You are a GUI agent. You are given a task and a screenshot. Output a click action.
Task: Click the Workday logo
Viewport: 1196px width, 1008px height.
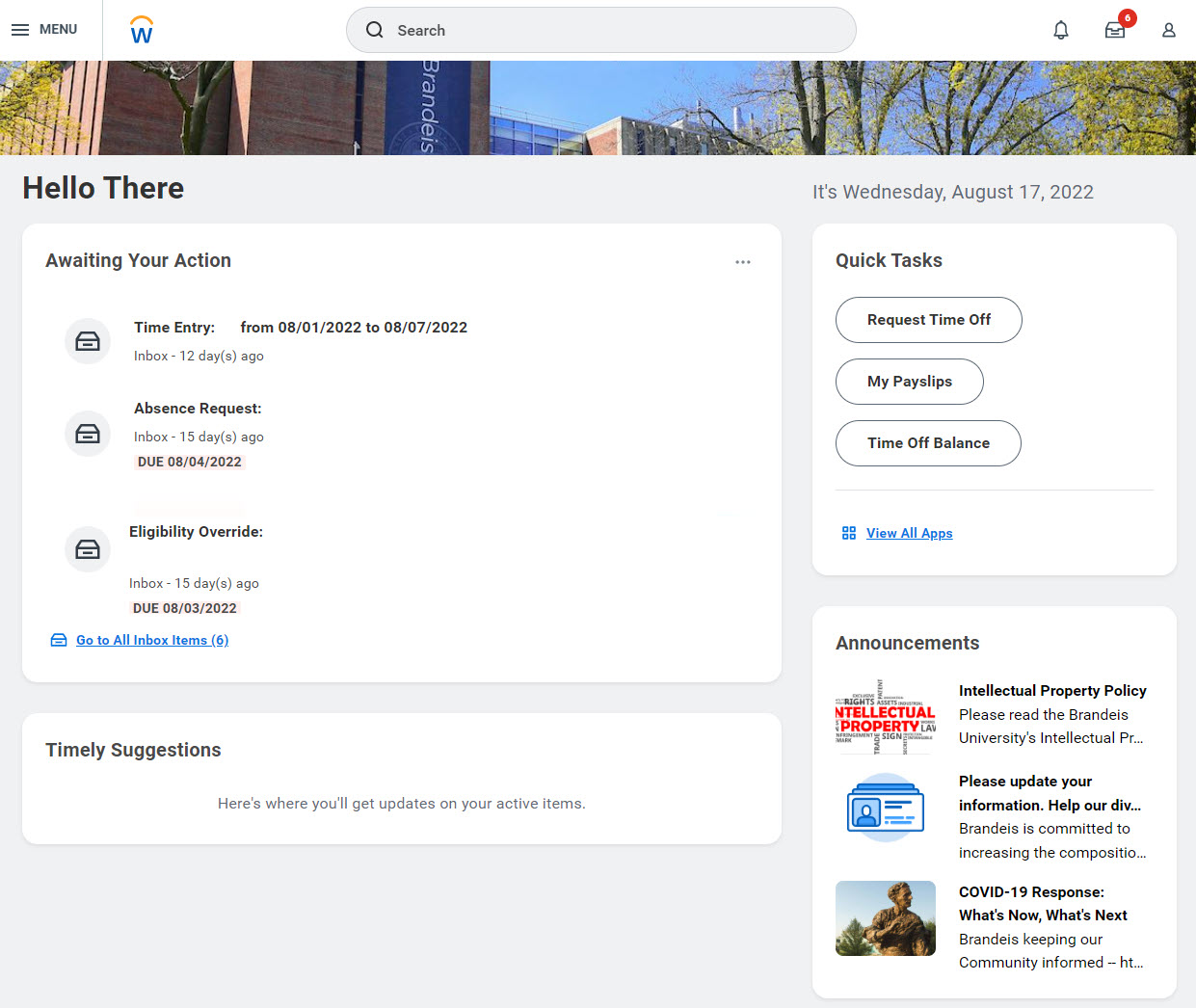click(142, 30)
